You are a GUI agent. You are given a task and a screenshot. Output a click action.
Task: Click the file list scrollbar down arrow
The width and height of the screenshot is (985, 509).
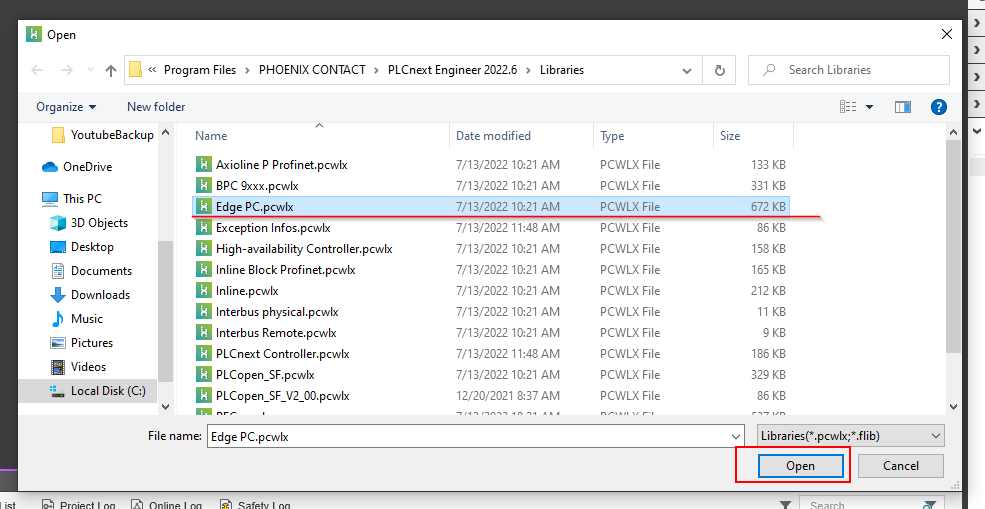click(x=953, y=407)
